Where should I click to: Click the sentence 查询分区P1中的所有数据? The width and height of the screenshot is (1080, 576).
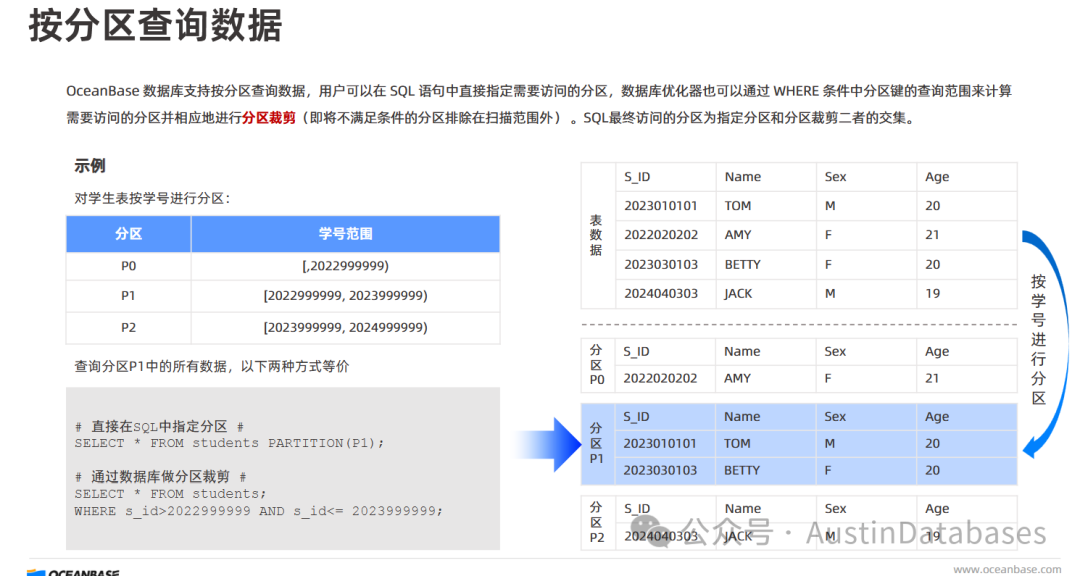point(151,367)
